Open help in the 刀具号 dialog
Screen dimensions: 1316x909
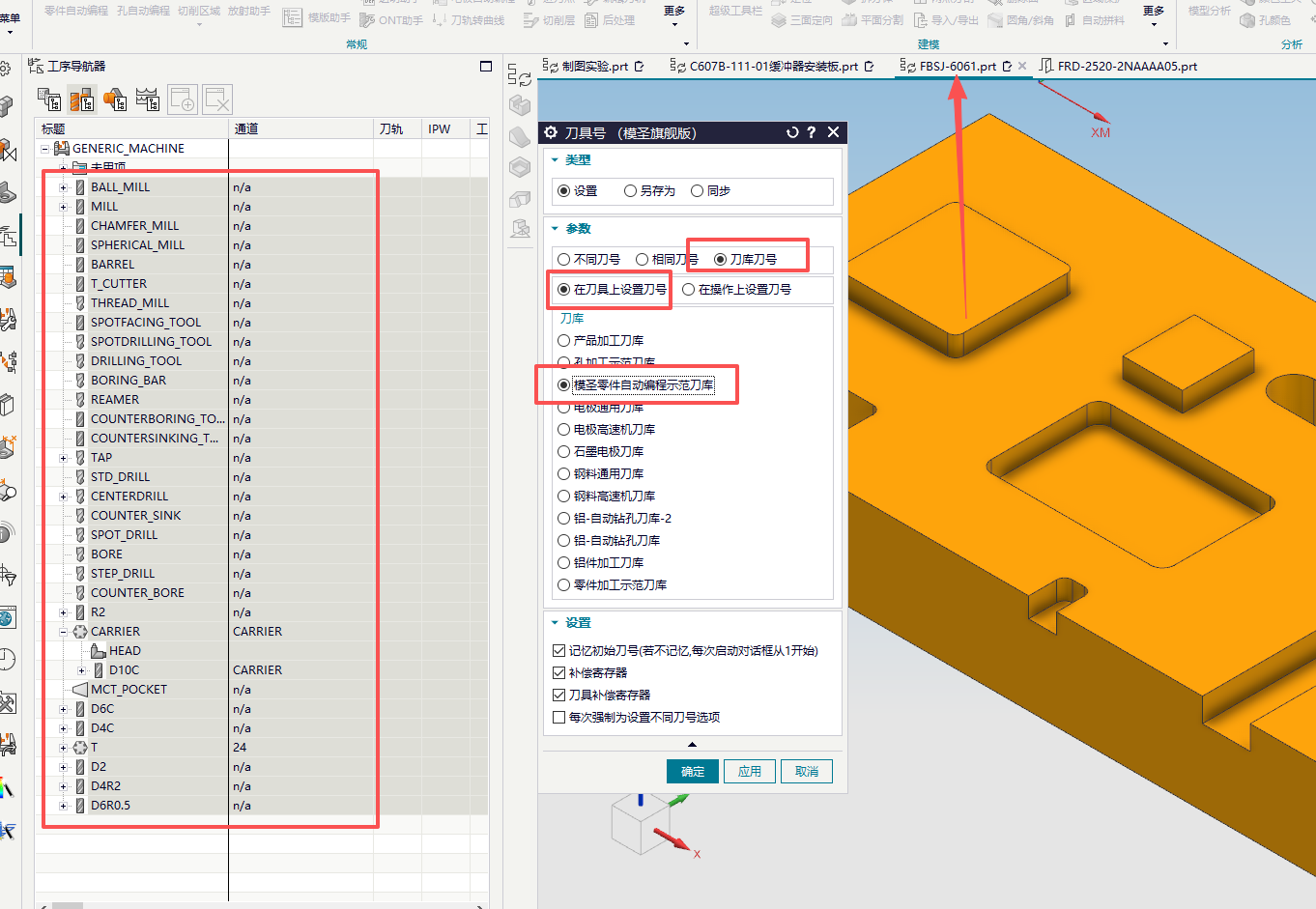[x=812, y=132]
